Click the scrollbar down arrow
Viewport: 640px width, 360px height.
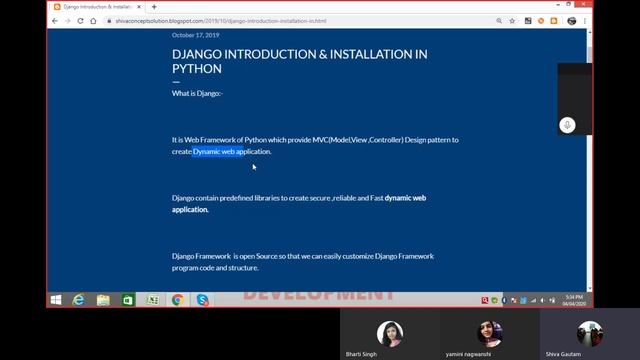point(589,288)
